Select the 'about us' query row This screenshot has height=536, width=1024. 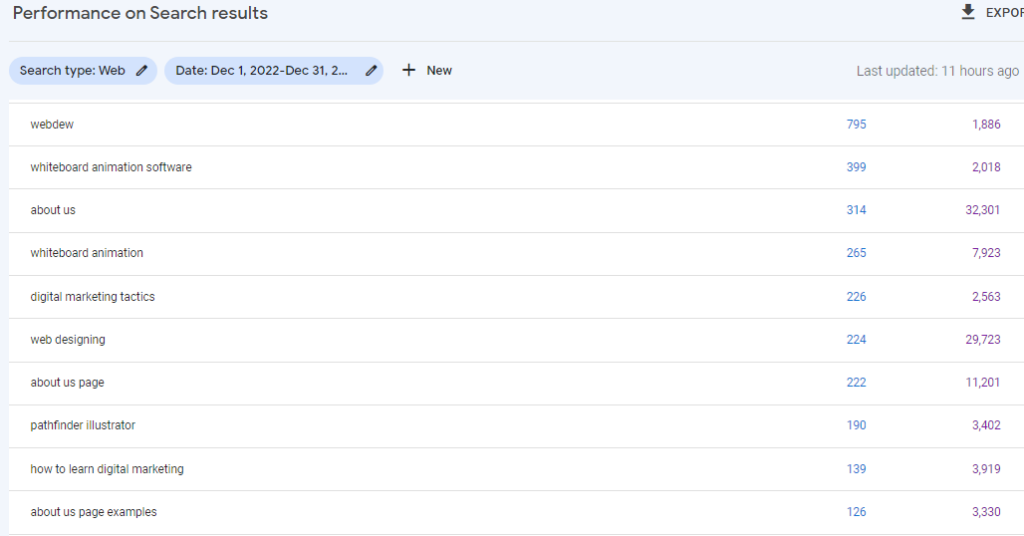tap(53, 211)
